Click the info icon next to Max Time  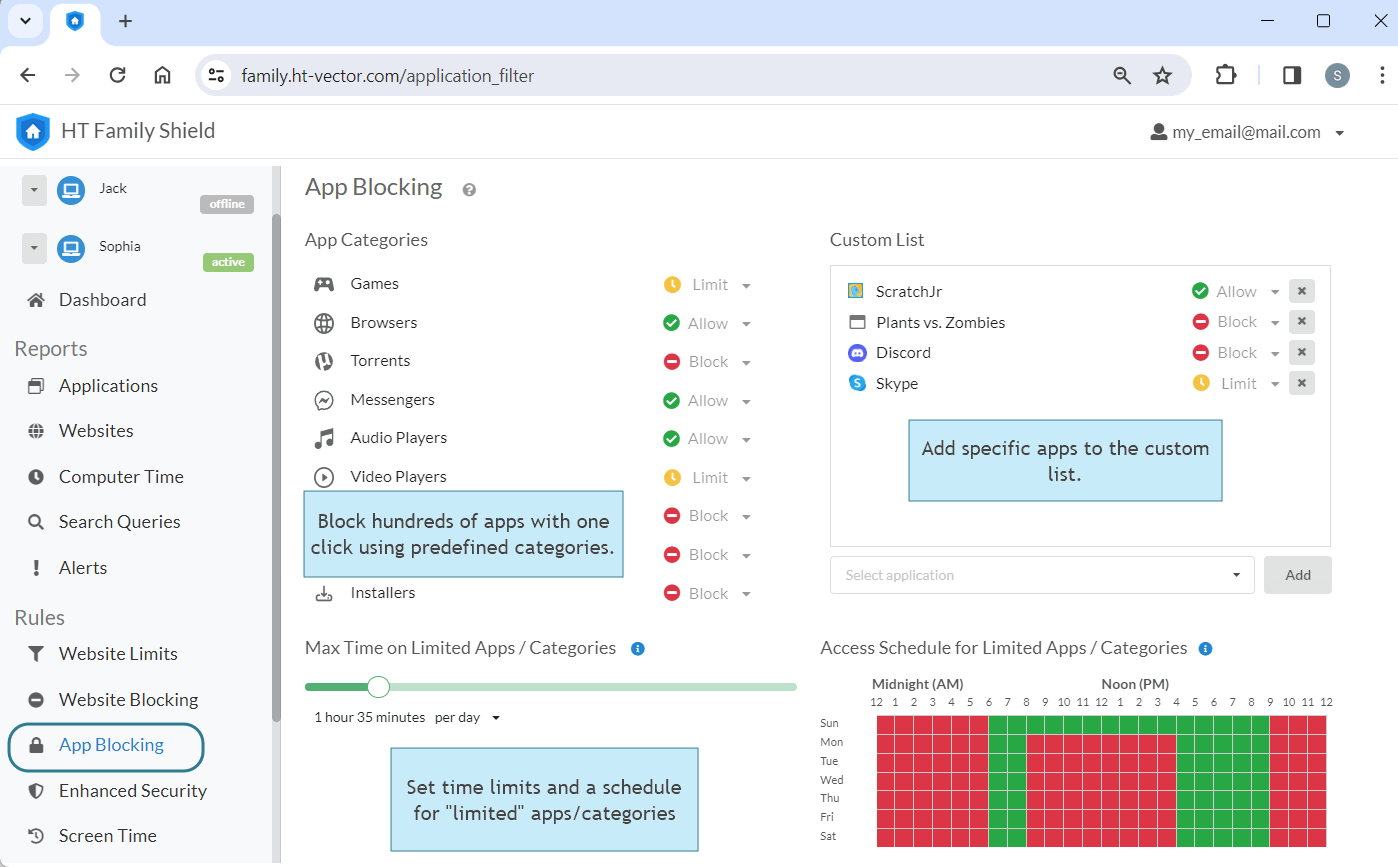click(638, 649)
